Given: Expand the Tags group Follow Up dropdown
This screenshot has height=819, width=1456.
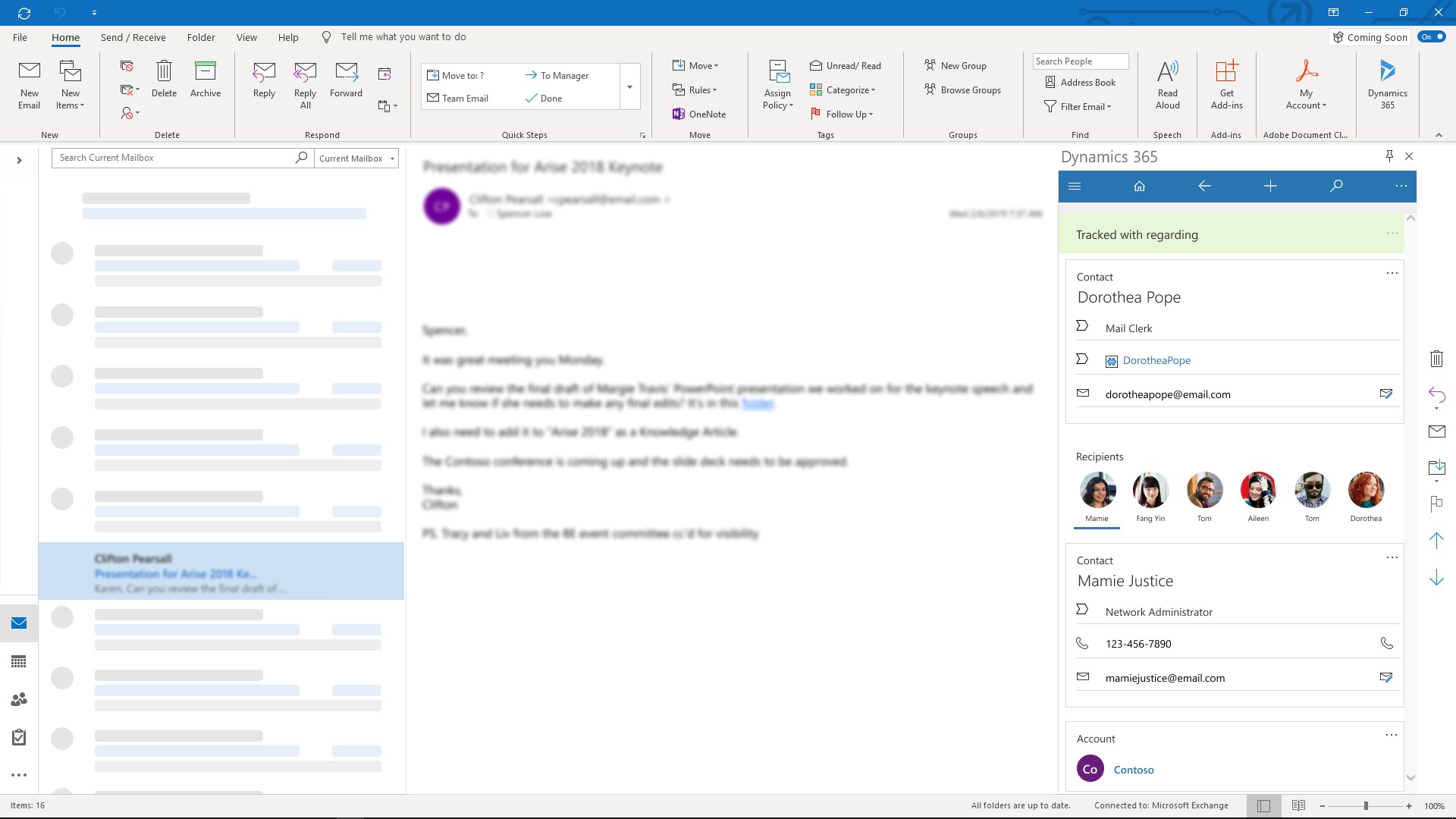Looking at the screenshot, I should point(872,113).
